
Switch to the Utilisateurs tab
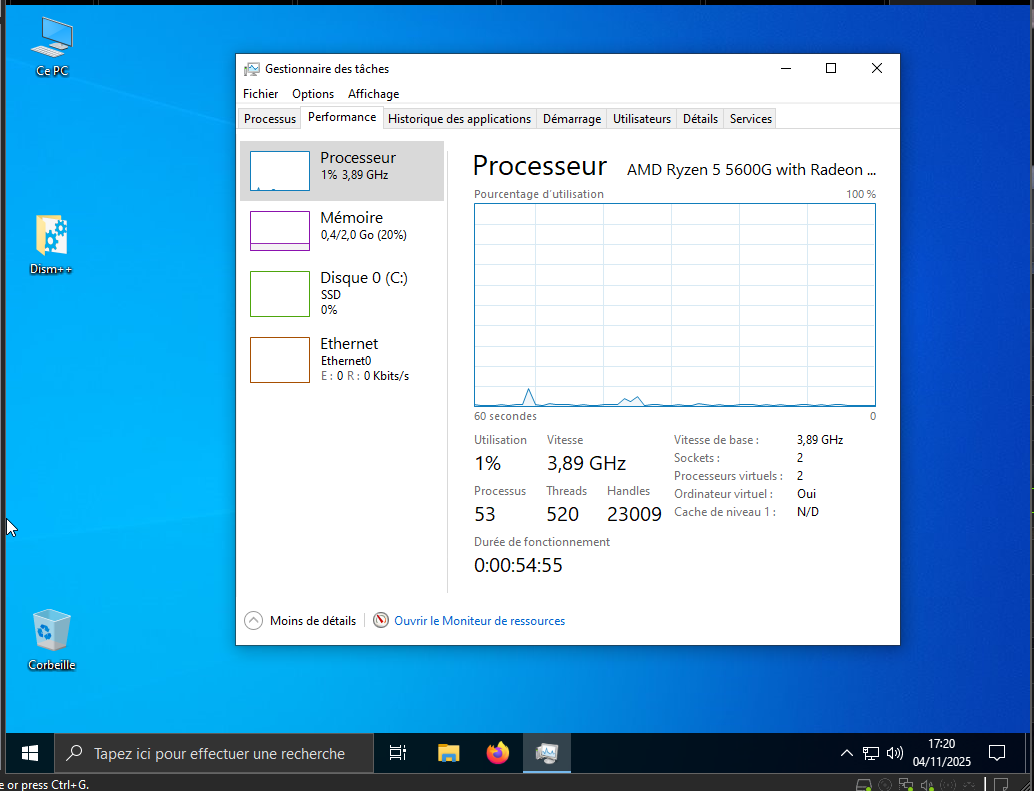click(x=642, y=119)
